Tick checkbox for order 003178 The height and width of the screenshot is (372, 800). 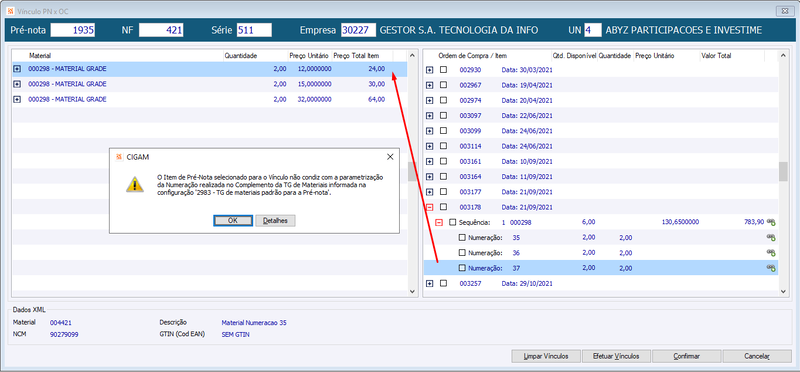tap(443, 207)
